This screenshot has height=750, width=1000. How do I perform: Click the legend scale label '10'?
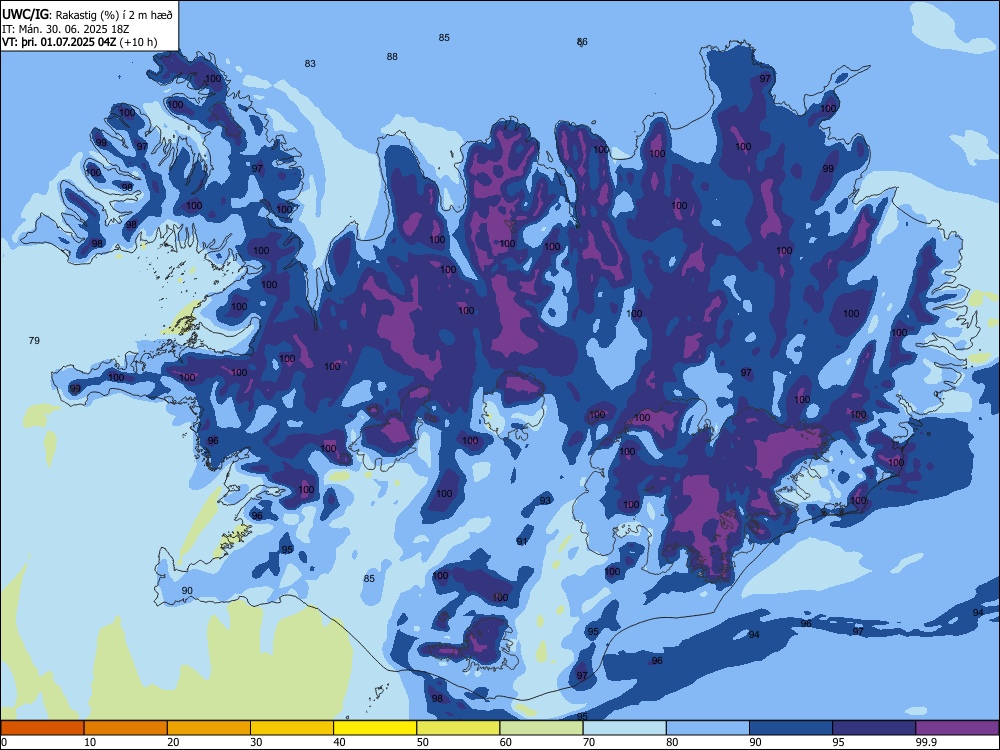click(89, 742)
